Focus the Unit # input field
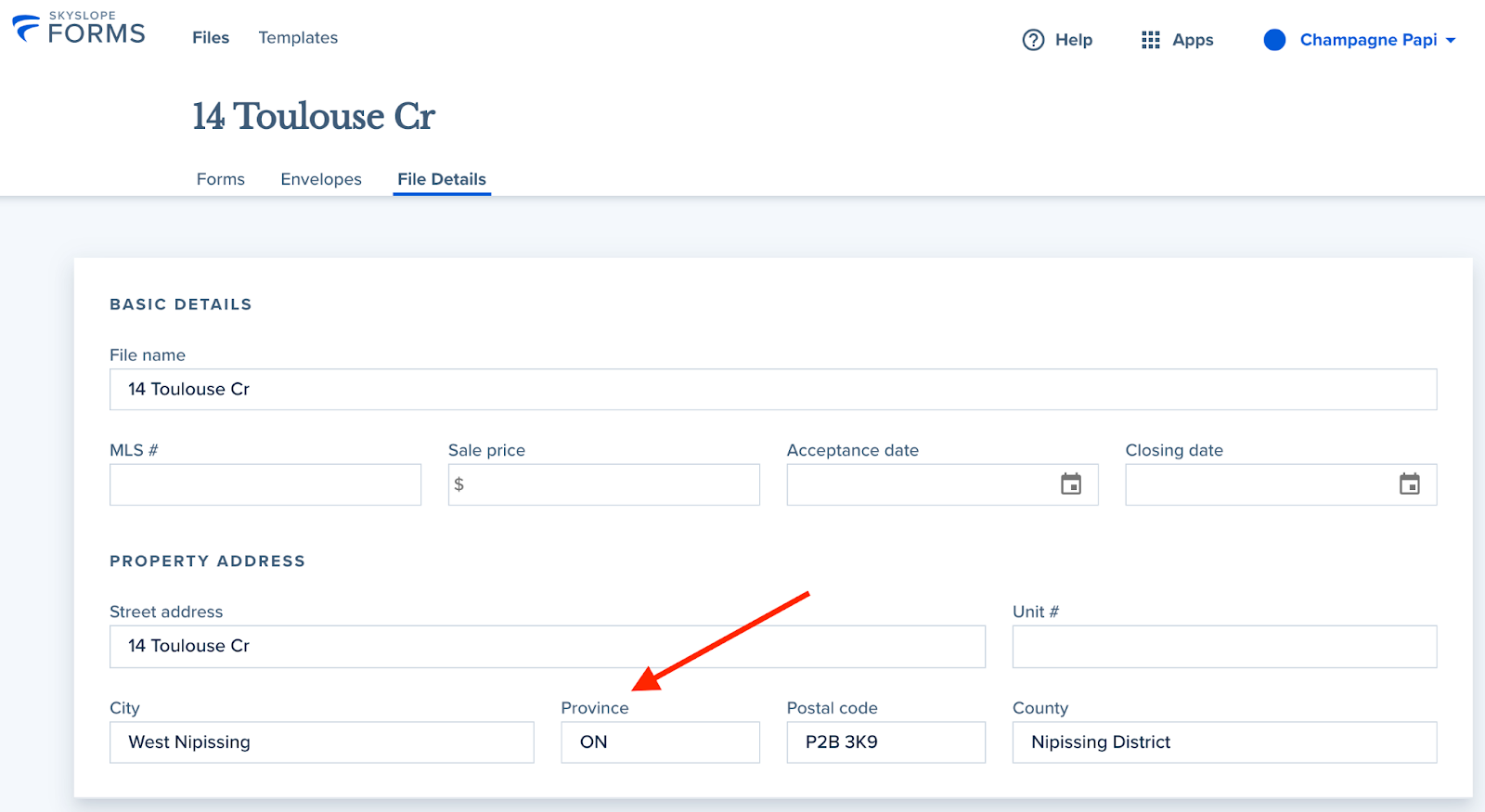This screenshot has width=1485, height=812. (x=1225, y=647)
